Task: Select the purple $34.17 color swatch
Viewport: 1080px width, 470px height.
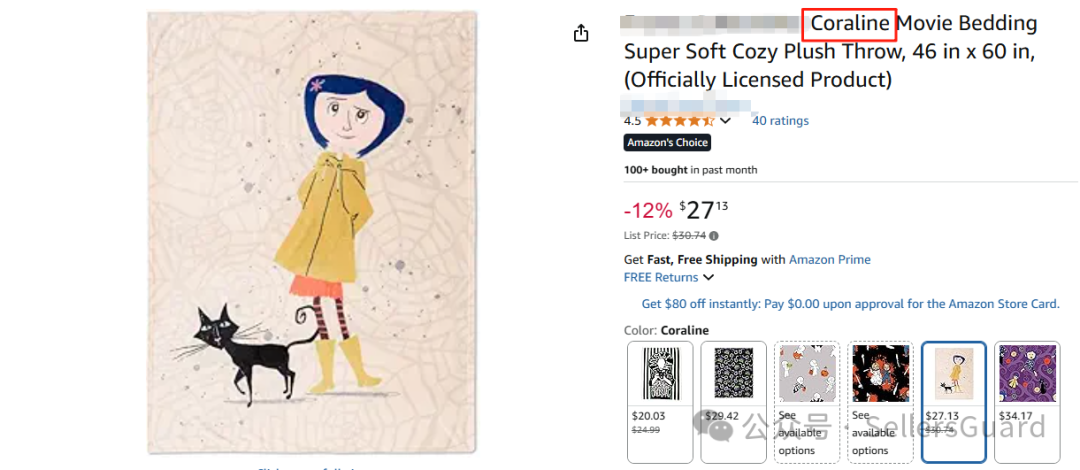Action: click(1027, 402)
